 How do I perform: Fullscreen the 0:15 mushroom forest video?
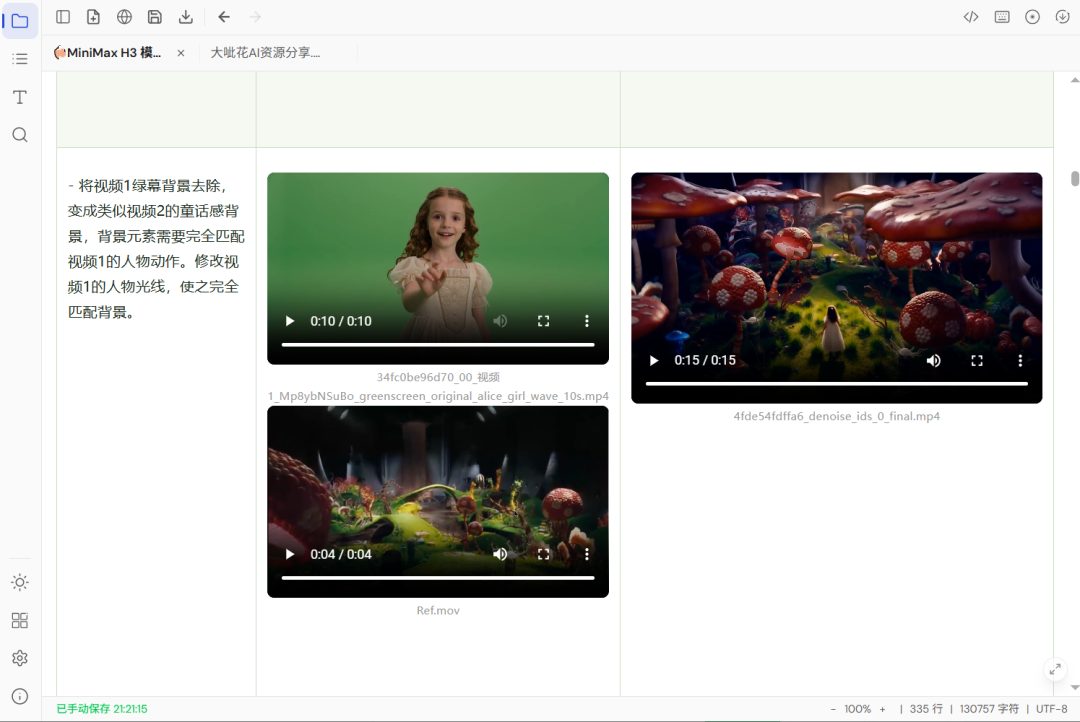coord(977,361)
